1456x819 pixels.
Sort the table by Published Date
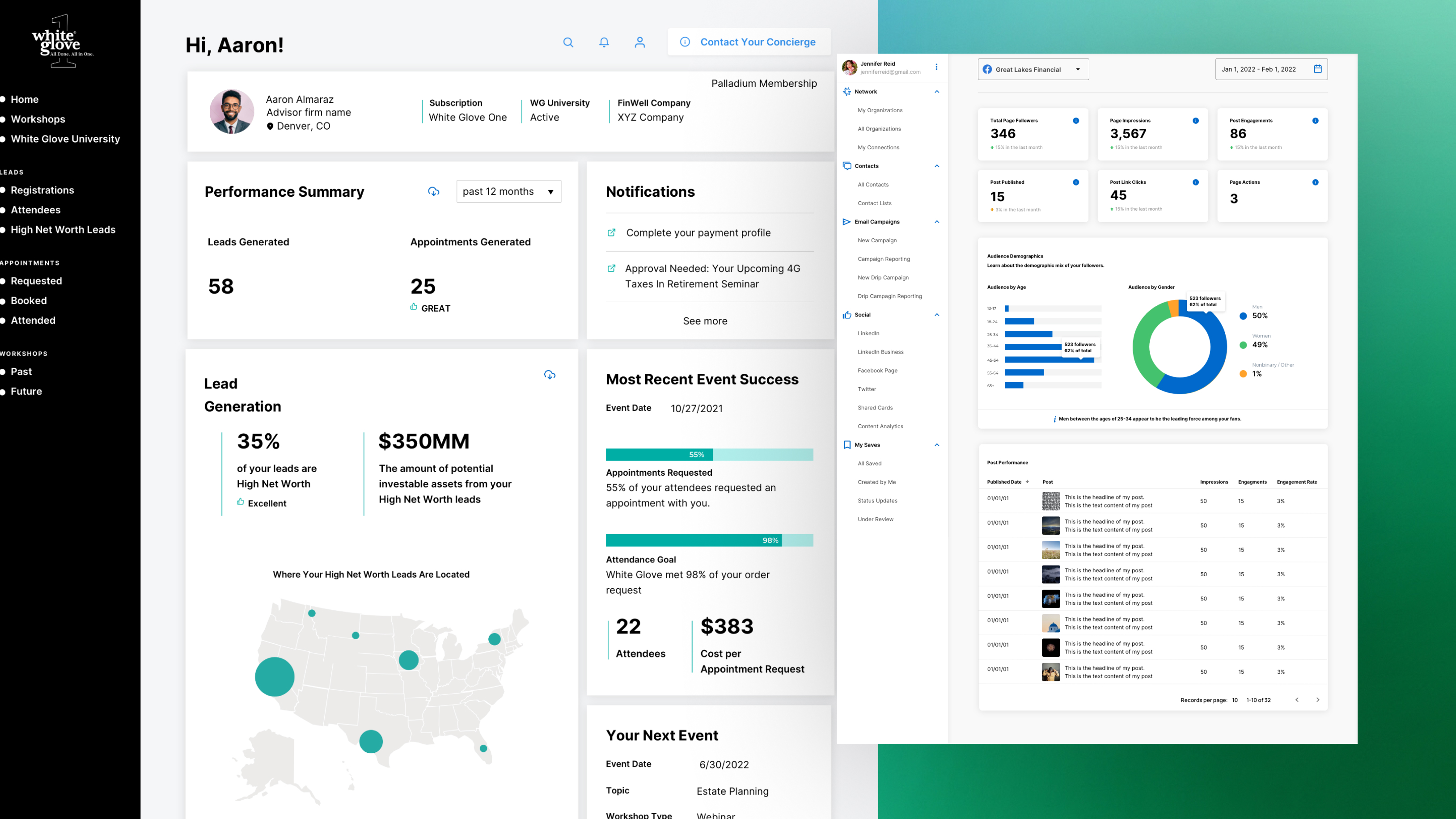coord(1007,482)
